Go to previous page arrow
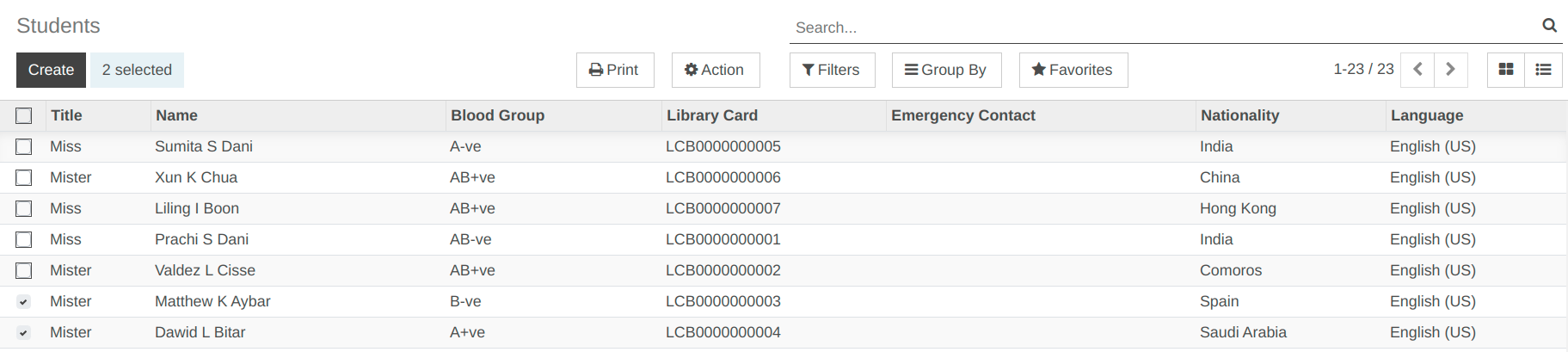1568x352 pixels. click(1417, 70)
